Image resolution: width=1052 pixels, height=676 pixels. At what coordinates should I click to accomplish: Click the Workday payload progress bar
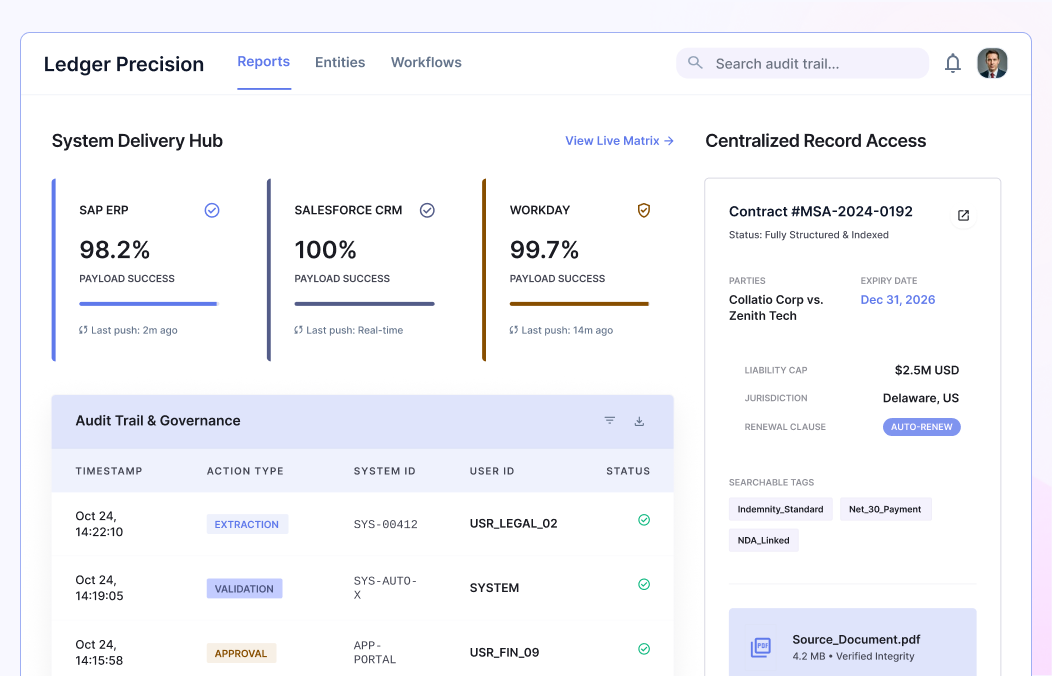580,304
